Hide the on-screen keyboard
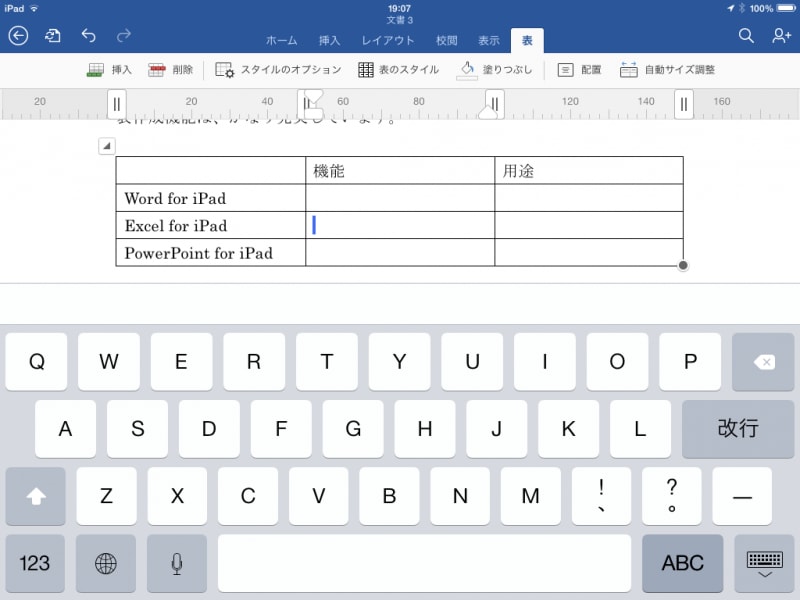Image resolution: width=800 pixels, height=600 pixels. pyautogui.click(x=764, y=563)
